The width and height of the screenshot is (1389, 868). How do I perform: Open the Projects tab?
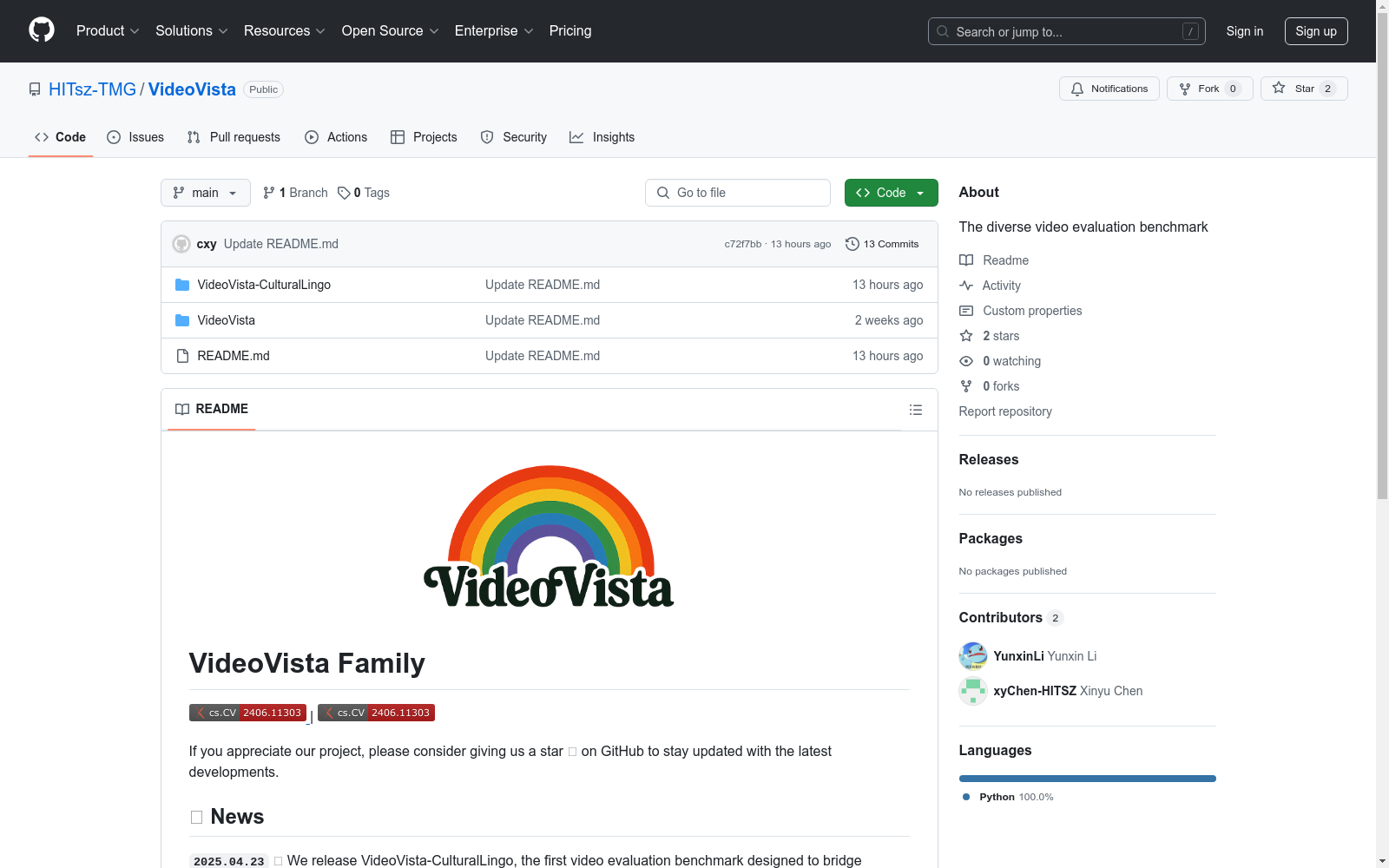(424, 137)
